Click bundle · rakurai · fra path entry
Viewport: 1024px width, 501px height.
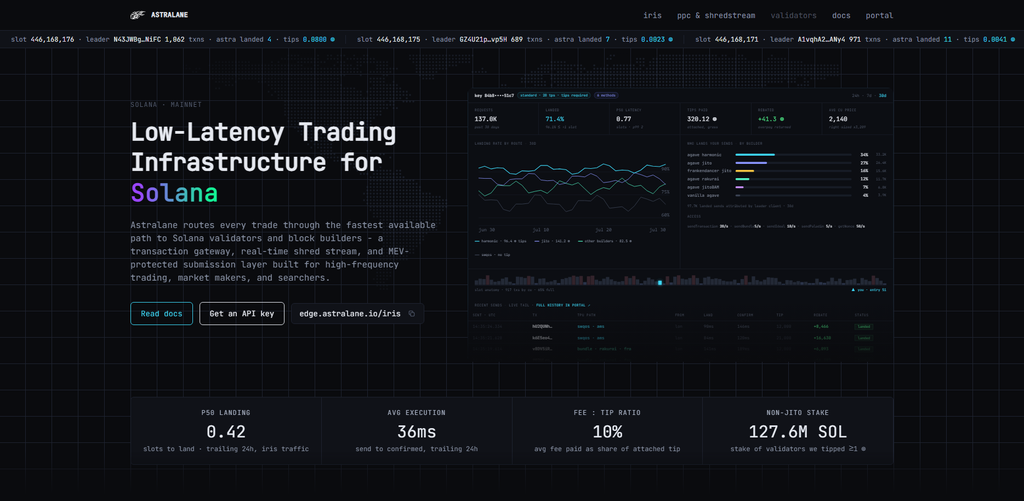coord(604,349)
